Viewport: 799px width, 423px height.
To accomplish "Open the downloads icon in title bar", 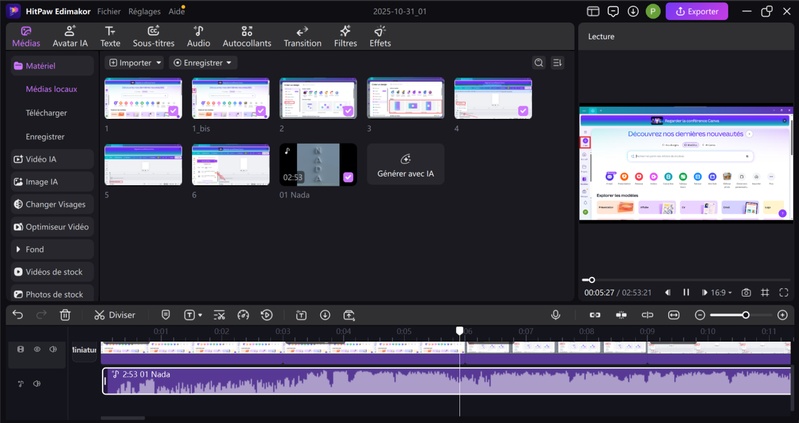I will [633, 11].
